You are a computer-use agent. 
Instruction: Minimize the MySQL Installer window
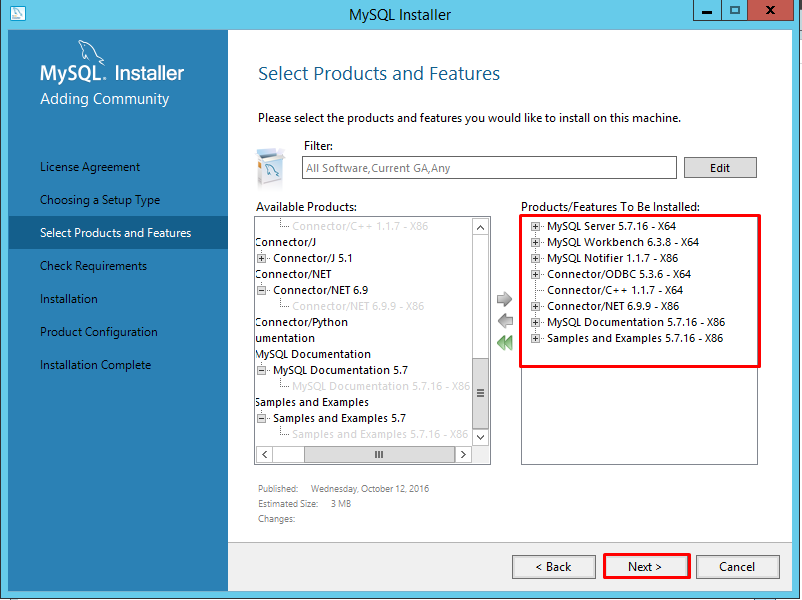pyautogui.click(x=707, y=10)
